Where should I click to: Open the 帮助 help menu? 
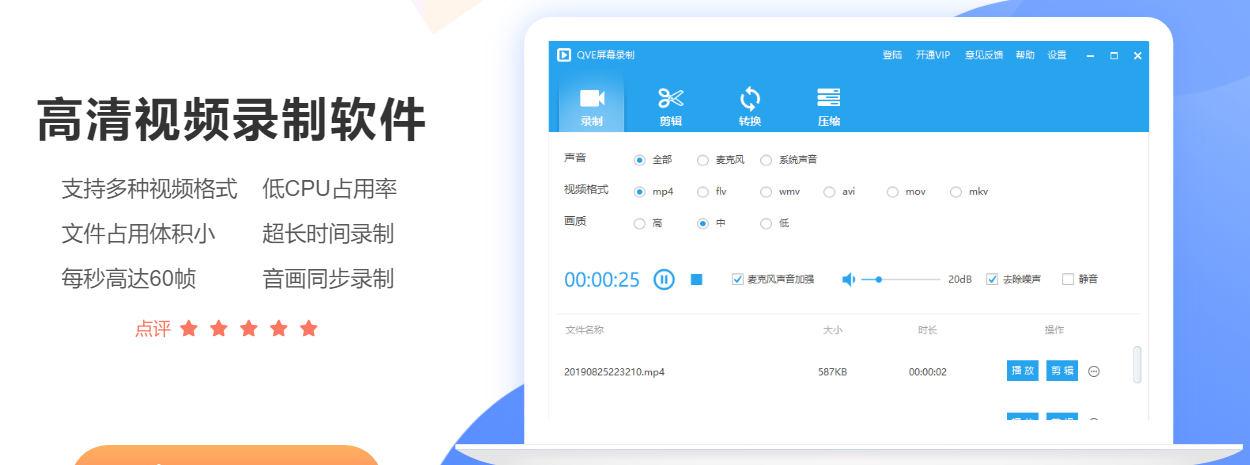pos(1025,55)
